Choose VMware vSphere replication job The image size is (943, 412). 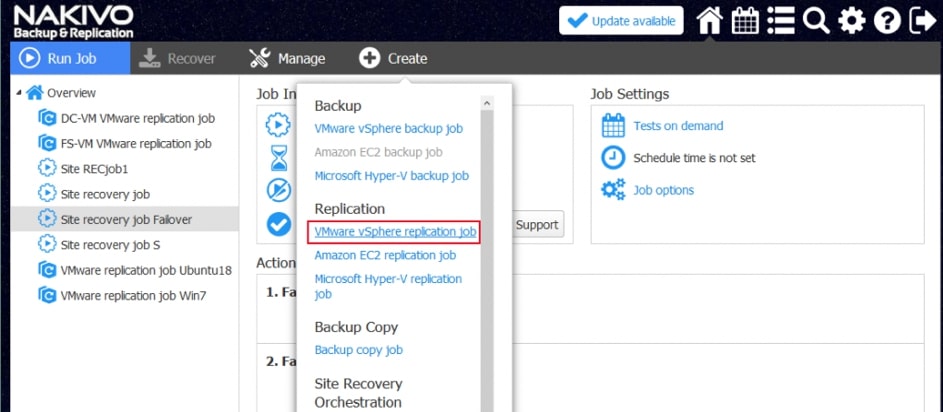pyautogui.click(x=395, y=232)
